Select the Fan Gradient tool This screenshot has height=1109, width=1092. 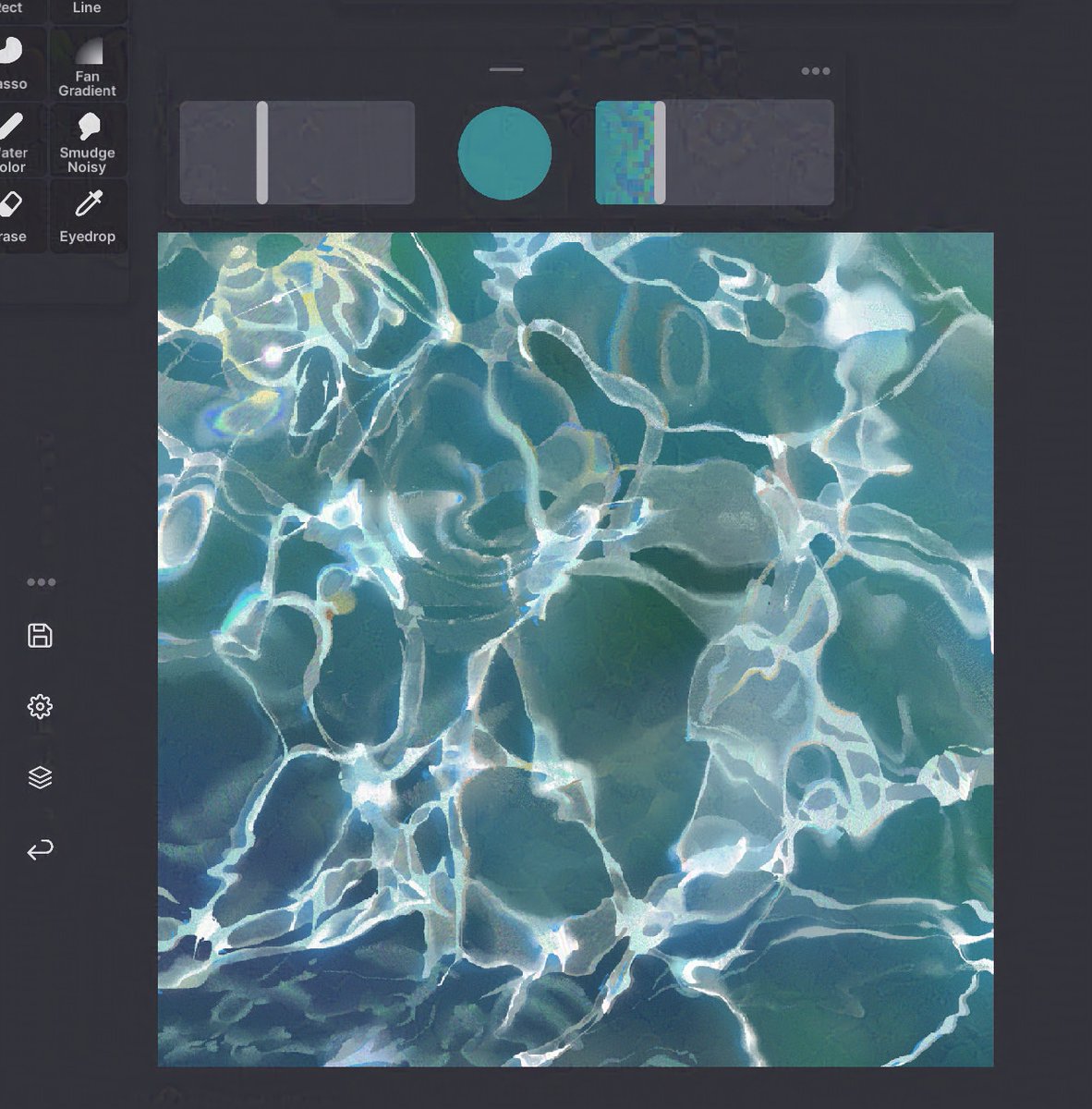click(88, 65)
